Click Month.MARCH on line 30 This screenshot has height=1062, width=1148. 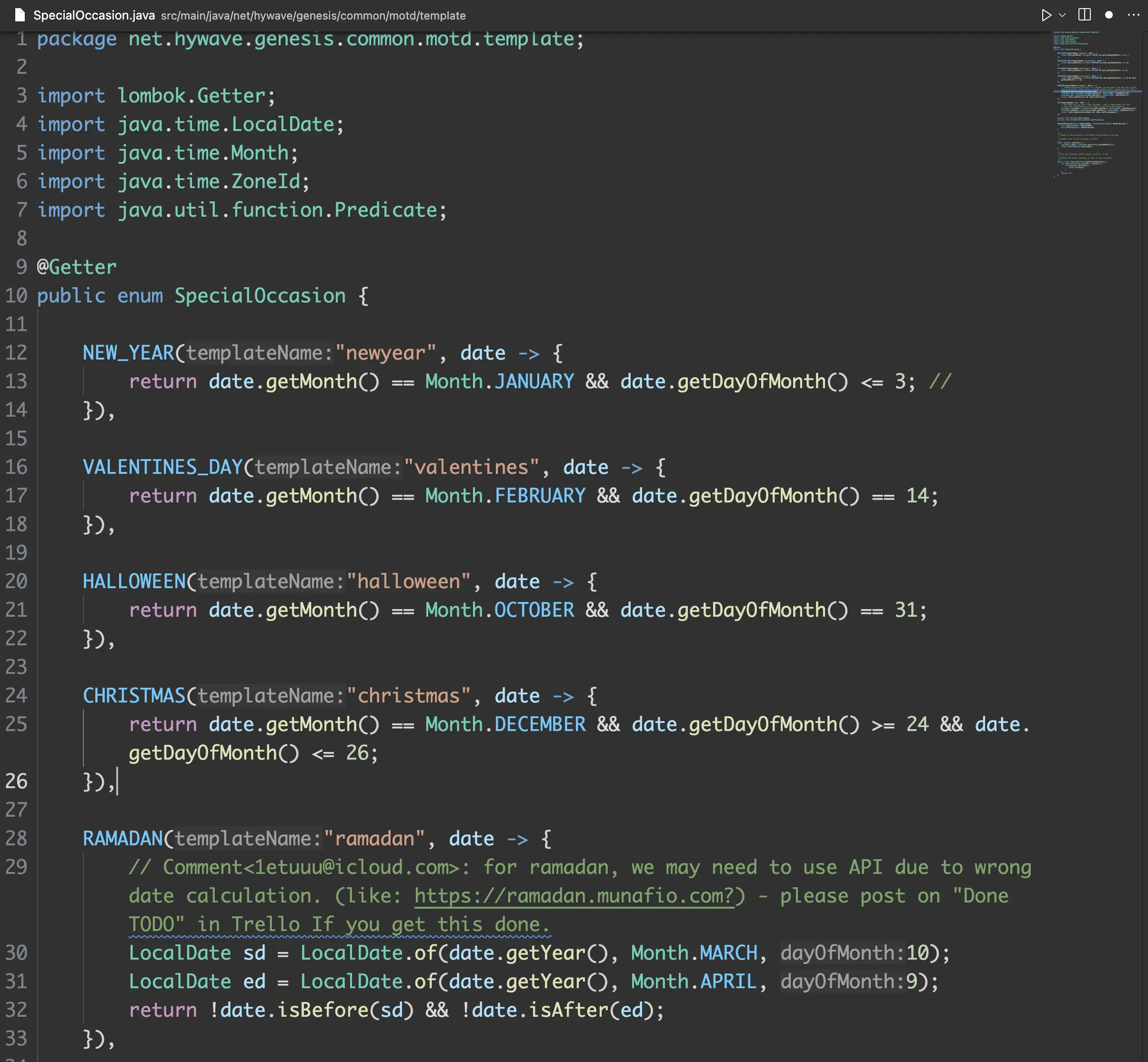click(694, 953)
